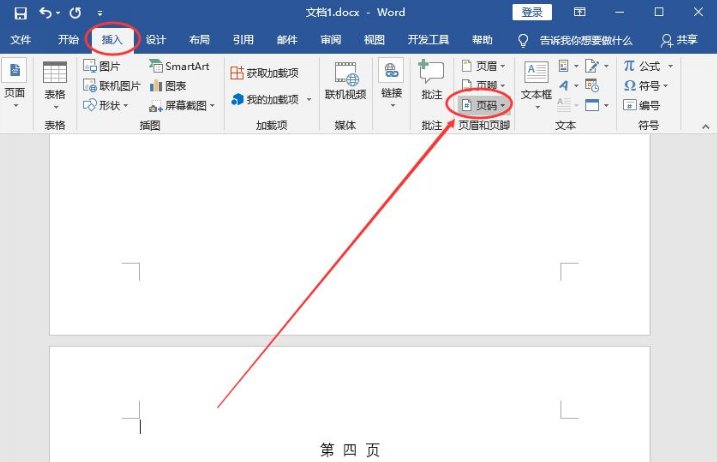Click the 第 四 页 text in document

[350, 450]
